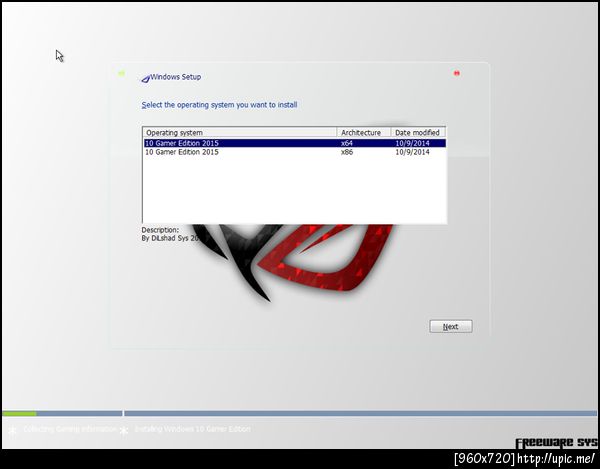Click the Date modified column header
Image resolution: width=600 pixels, height=469 pixels.
418,132
